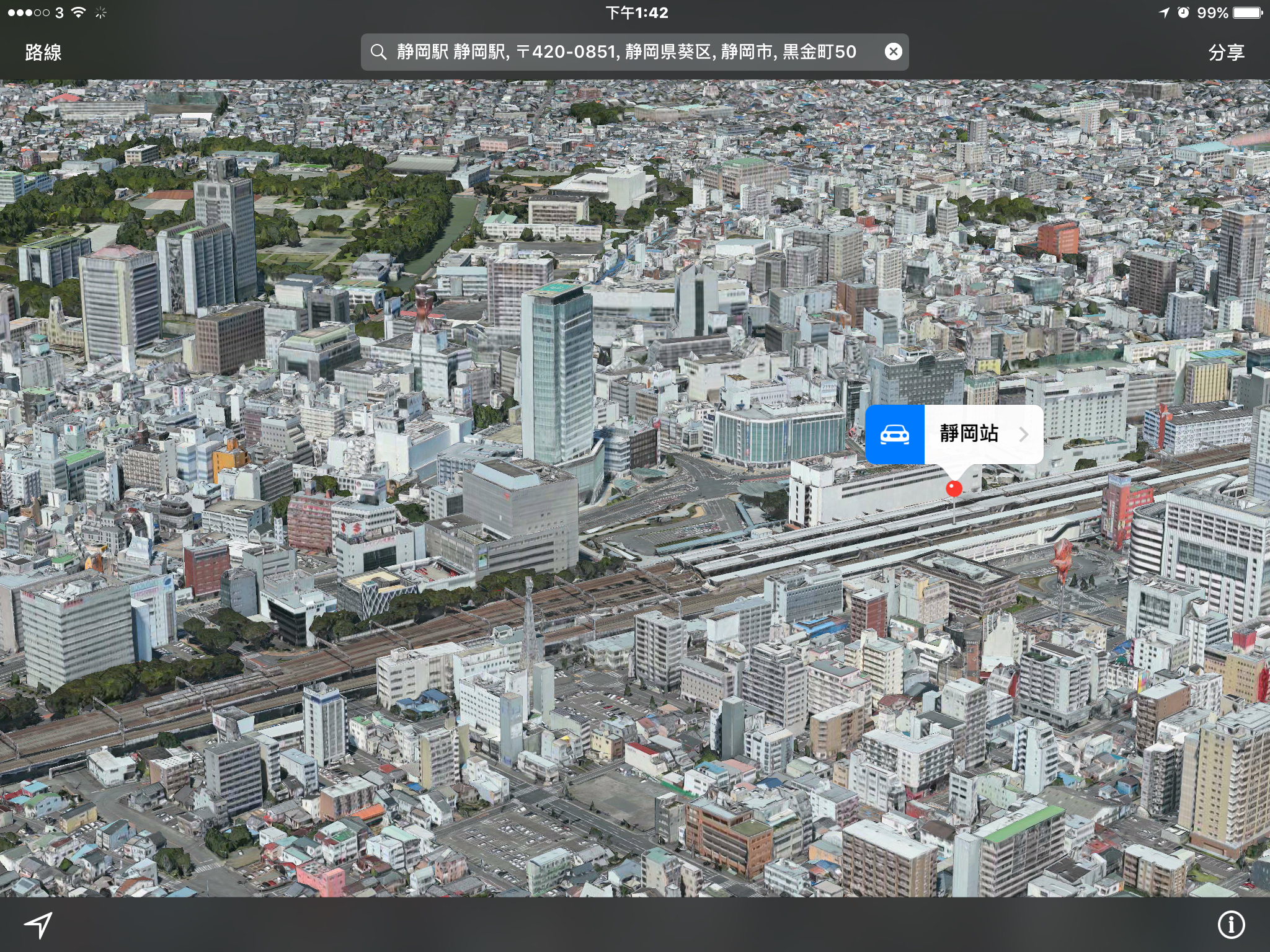The width and height of the screenshot is (1270, 952).
Task: Tap the tall glass skyscraper on the map
Action: pyautogui.click(x=556, y=372)
